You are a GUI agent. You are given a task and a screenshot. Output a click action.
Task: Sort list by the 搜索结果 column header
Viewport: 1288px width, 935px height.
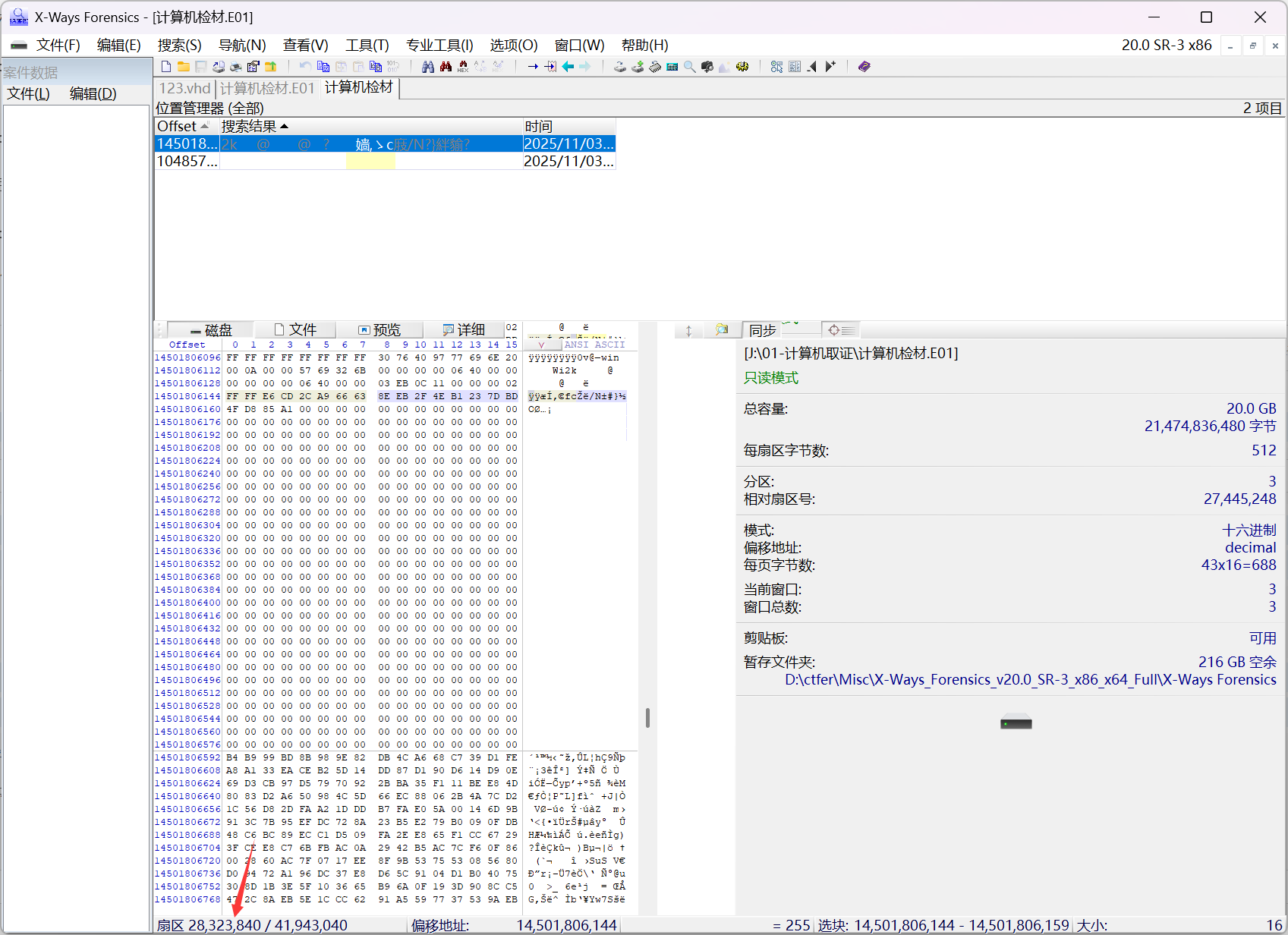[x=370, y=127]
